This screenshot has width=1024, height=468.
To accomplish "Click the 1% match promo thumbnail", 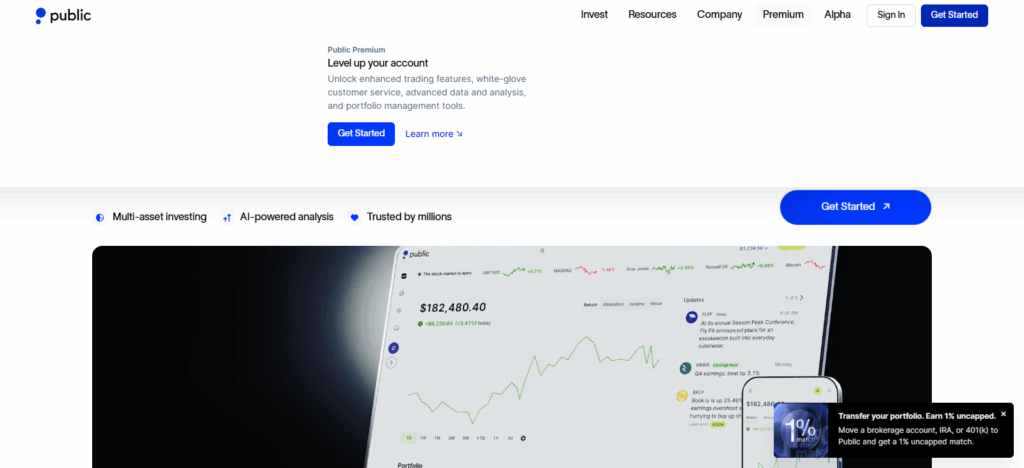I will tap(802, 430).
